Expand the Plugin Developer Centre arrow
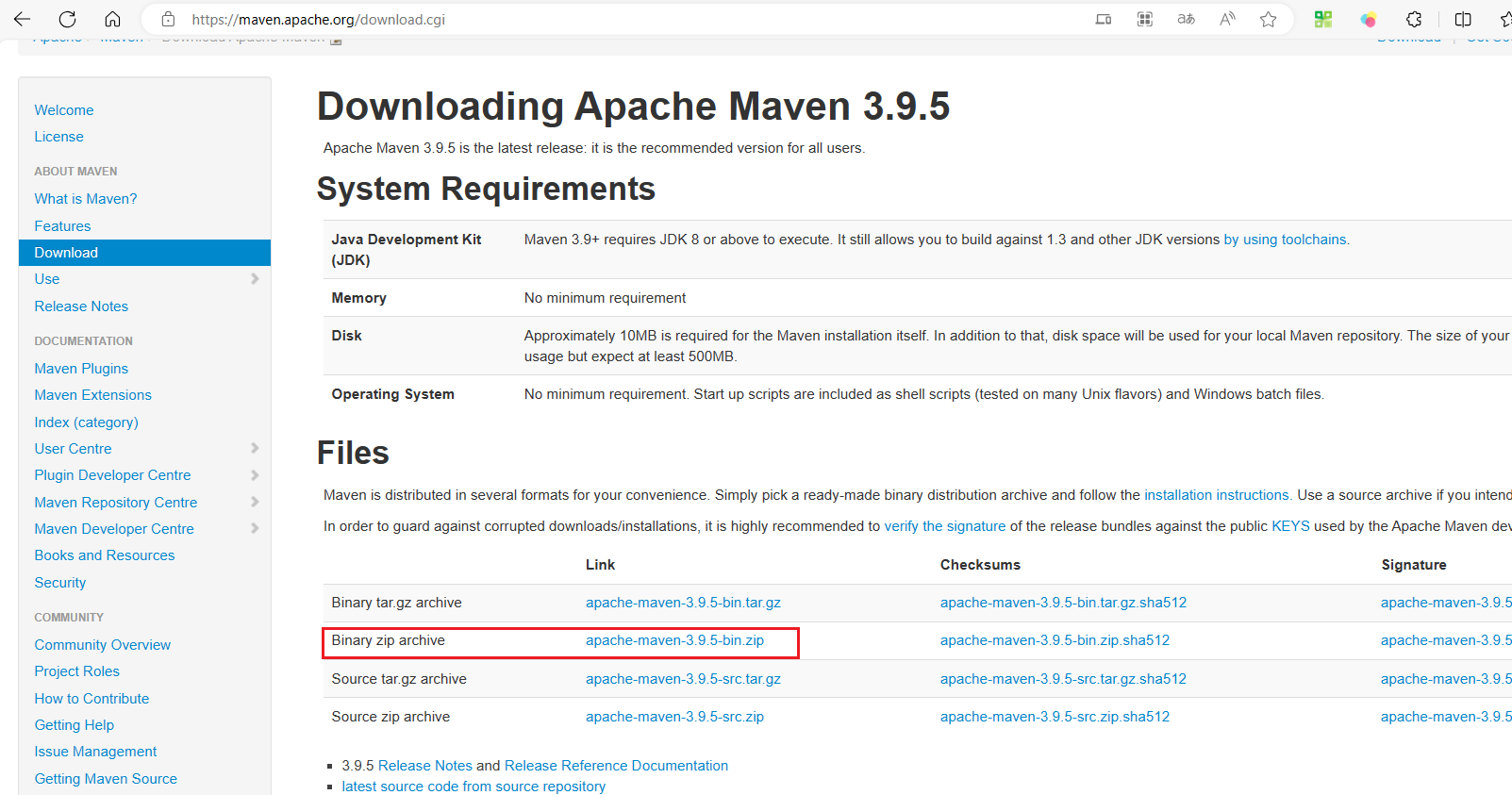Viewport: 1512px width, 795px height. tap(255, 475)
